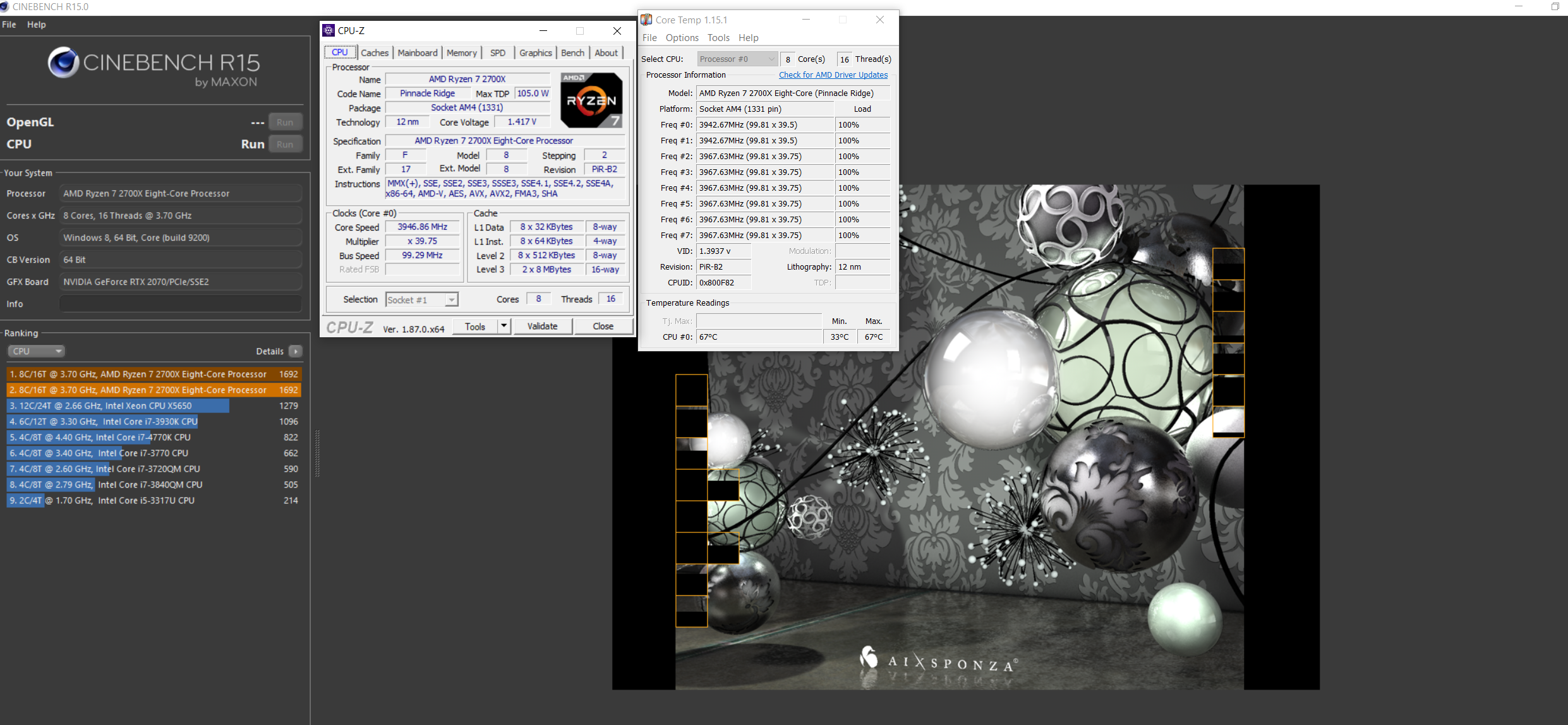
Task: Open the File menu in Cinebench
Action: tap(9, 25)
